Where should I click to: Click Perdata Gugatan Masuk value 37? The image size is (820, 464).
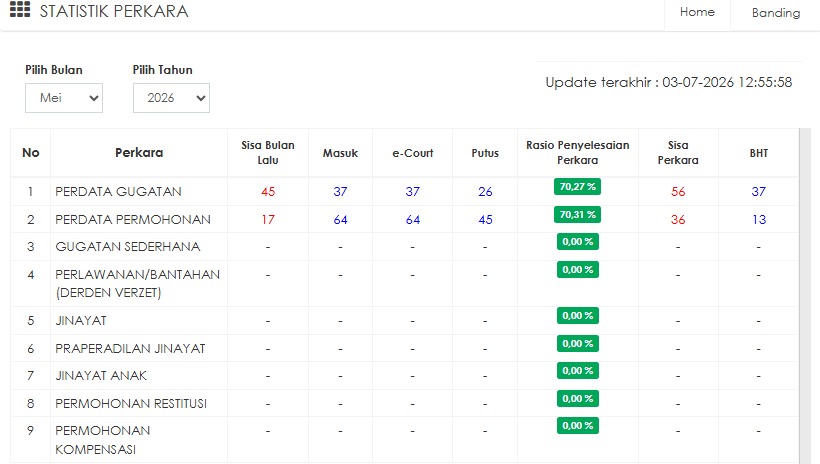pyautogui.click(x=340, y=191)
